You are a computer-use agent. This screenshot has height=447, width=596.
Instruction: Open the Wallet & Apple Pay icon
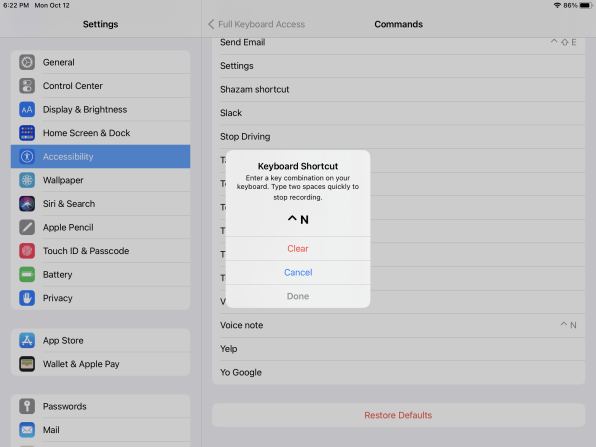tap(27, 364)
